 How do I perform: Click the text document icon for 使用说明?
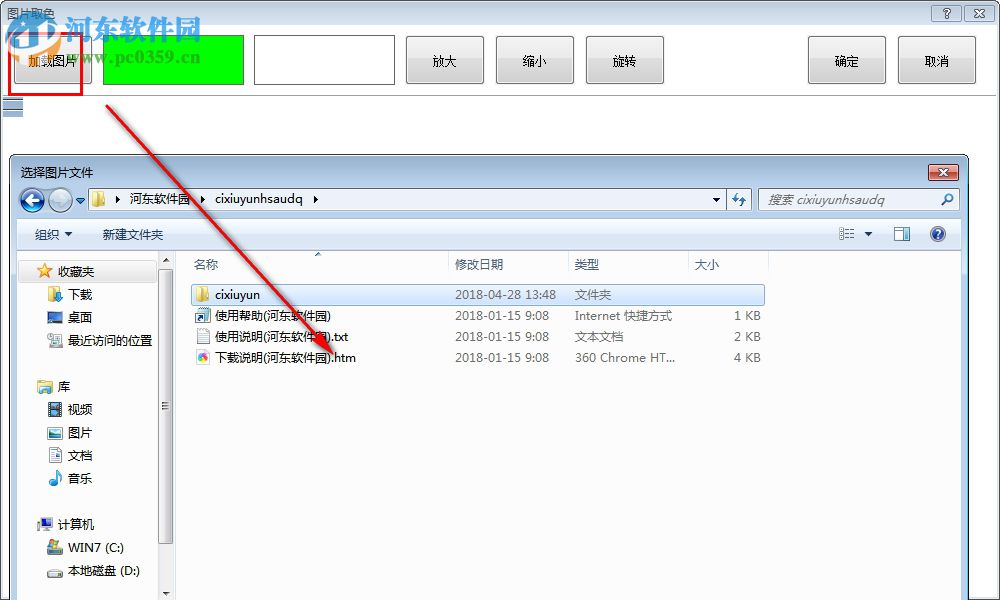[x=203, y=336]
